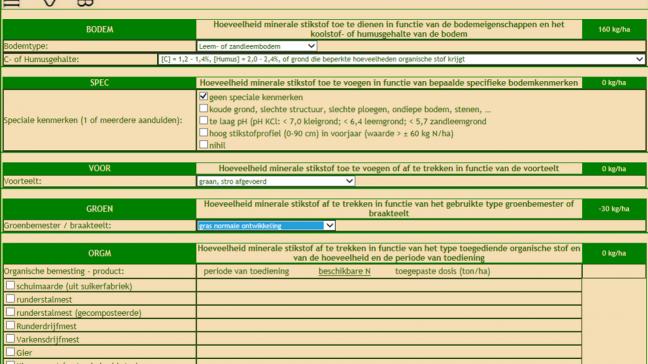This screenshot has width=648, height=364.
Task: Tick 'runderstalmest (gecomposteerde)' checkbox
Action: [10, 312]
